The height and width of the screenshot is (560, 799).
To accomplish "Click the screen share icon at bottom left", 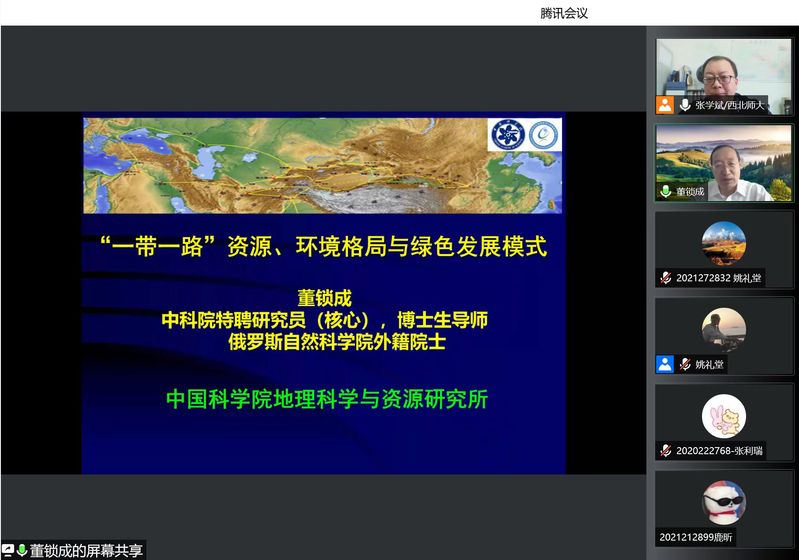I will (8, 551).
